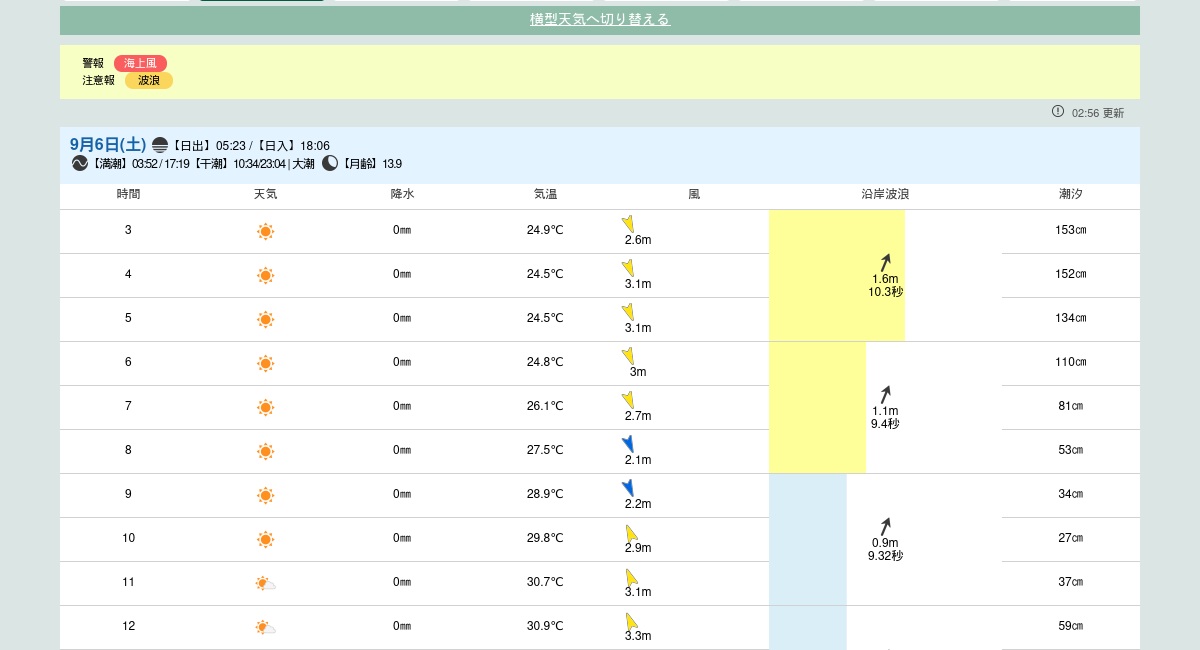
Task: Click the wave direction arrow above 0.9m
Action: (885, 526)
